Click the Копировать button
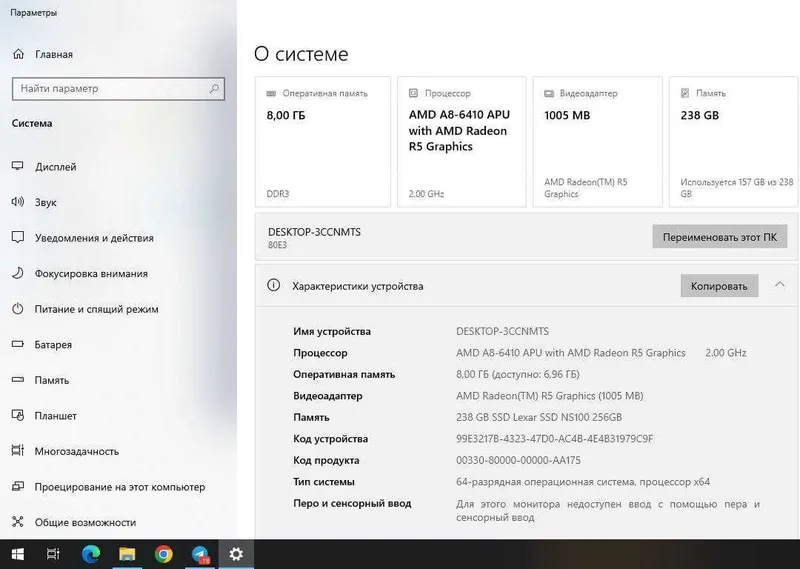The height and width of the screenshot is (569, 800). pyautogui.click(x=719, y=286)
